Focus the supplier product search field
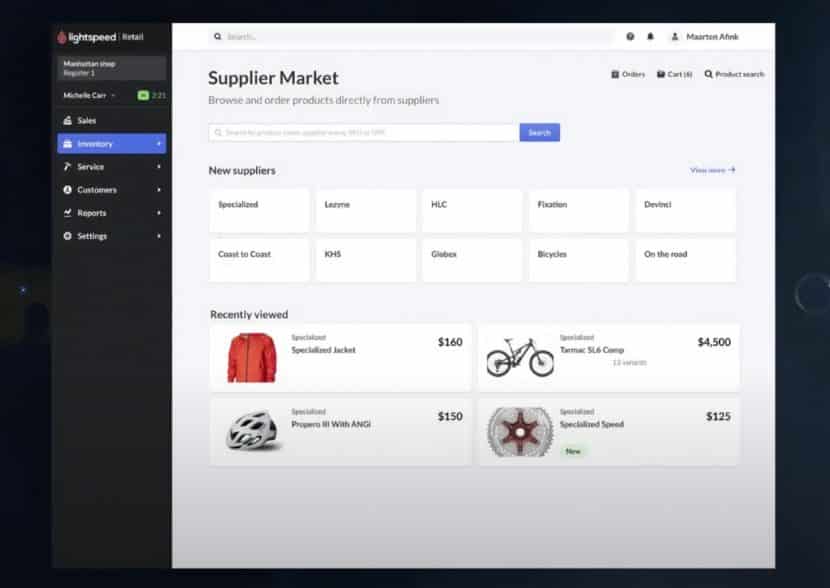This screenshot has width=830, height=588. coord(364,132)
